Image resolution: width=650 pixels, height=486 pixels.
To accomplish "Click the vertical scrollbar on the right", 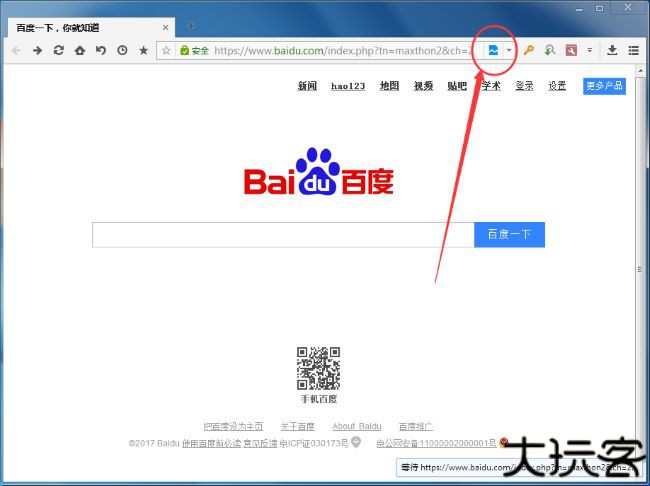I will click(x=640, y=270).
